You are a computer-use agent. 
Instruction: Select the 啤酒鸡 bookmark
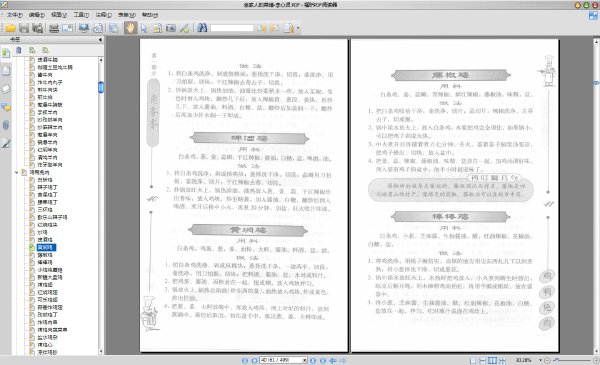[x=45, y=240]
